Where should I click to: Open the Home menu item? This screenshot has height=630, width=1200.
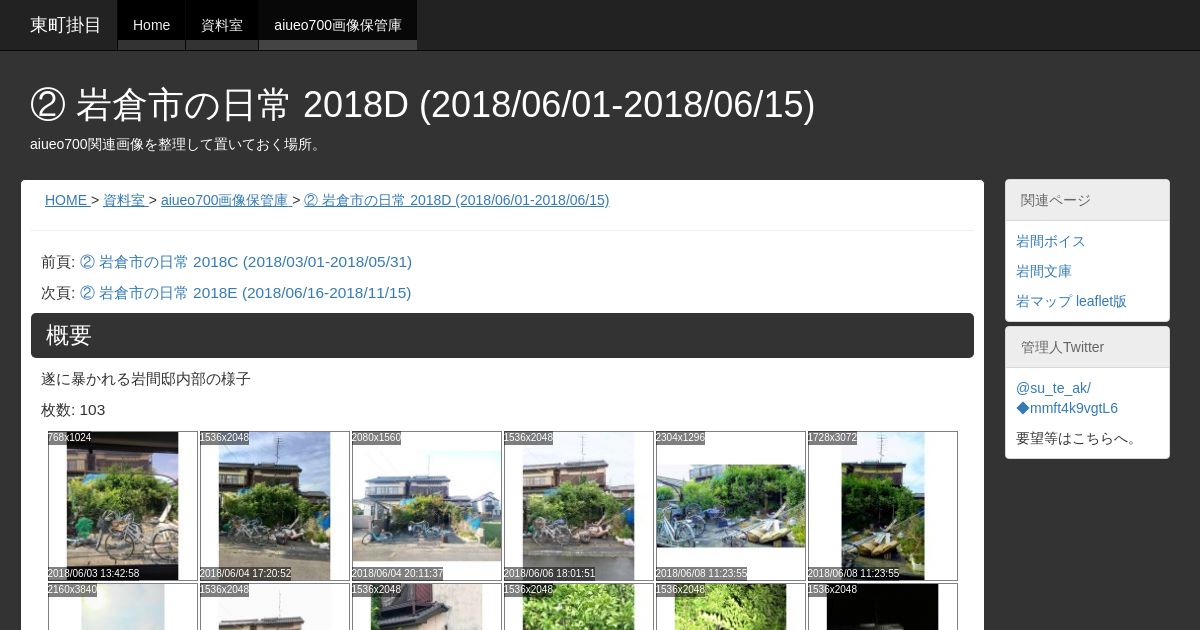click(x=151, y=25)
